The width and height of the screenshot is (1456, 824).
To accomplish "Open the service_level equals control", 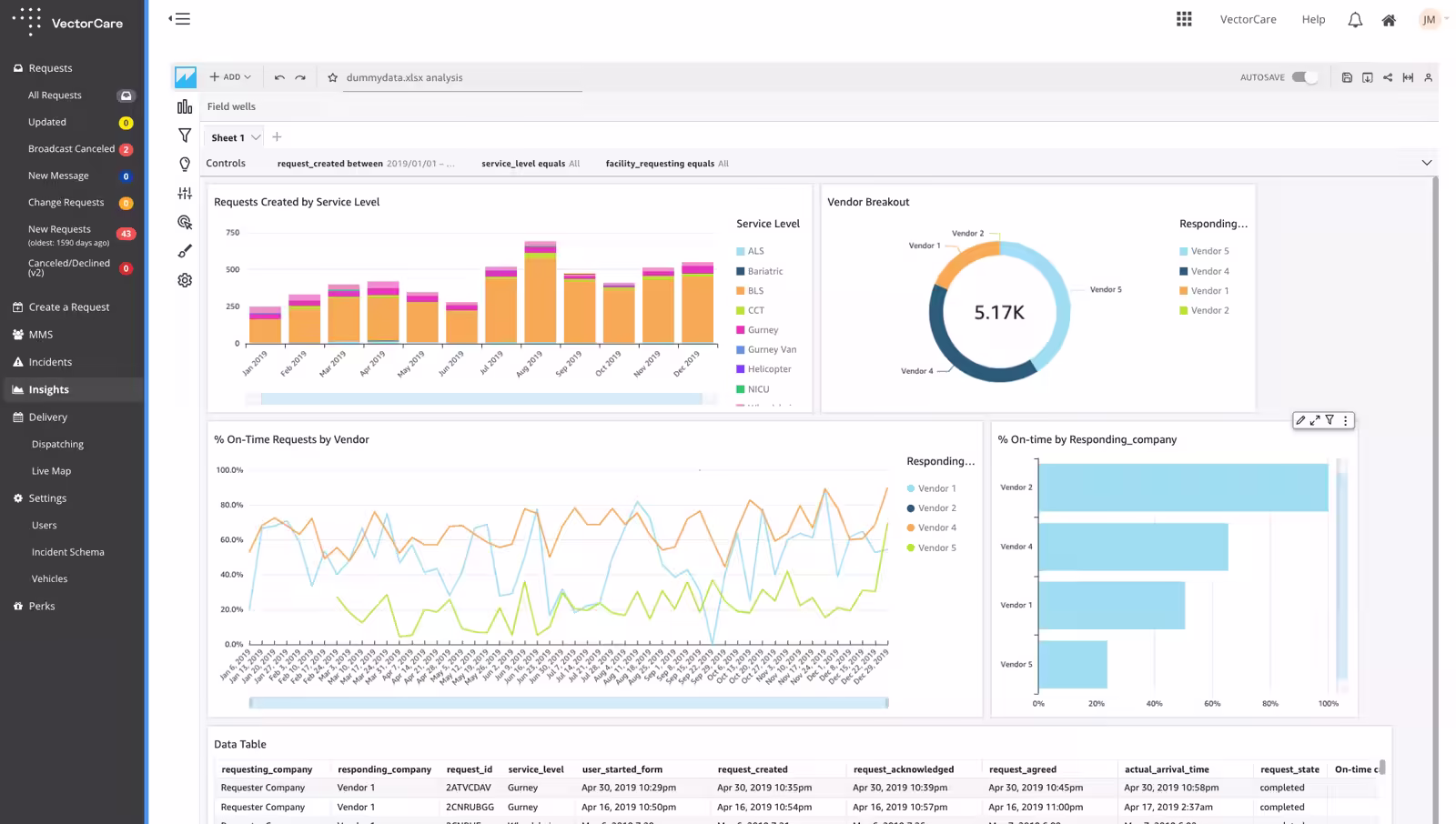I will [531, 164].
